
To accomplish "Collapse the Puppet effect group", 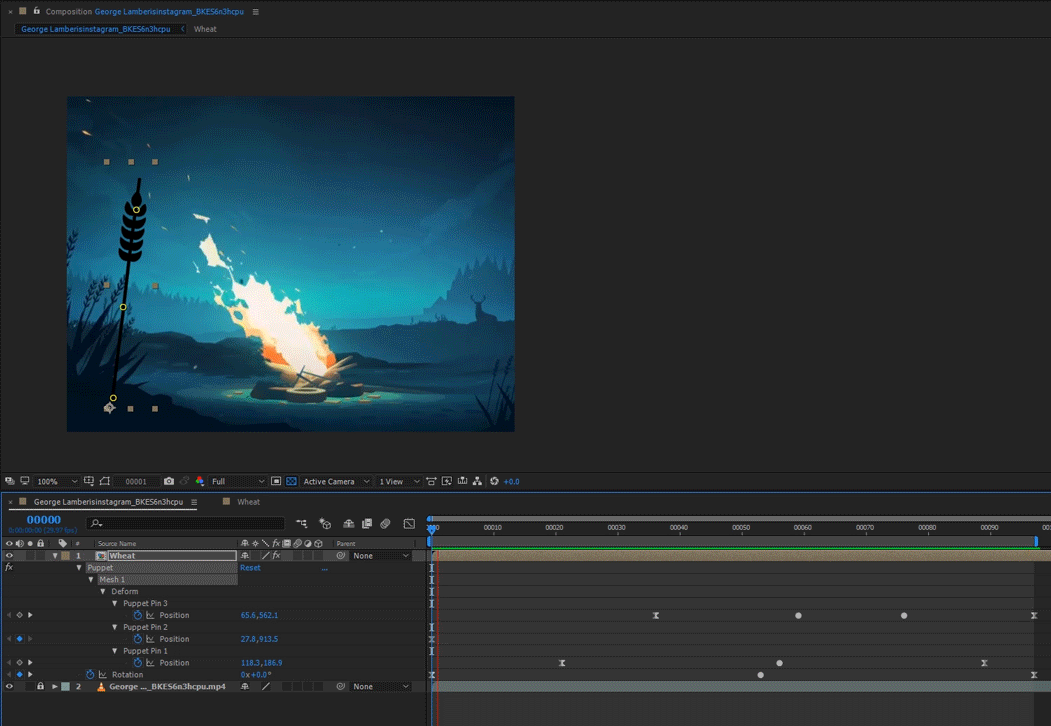I will point(79,568).
